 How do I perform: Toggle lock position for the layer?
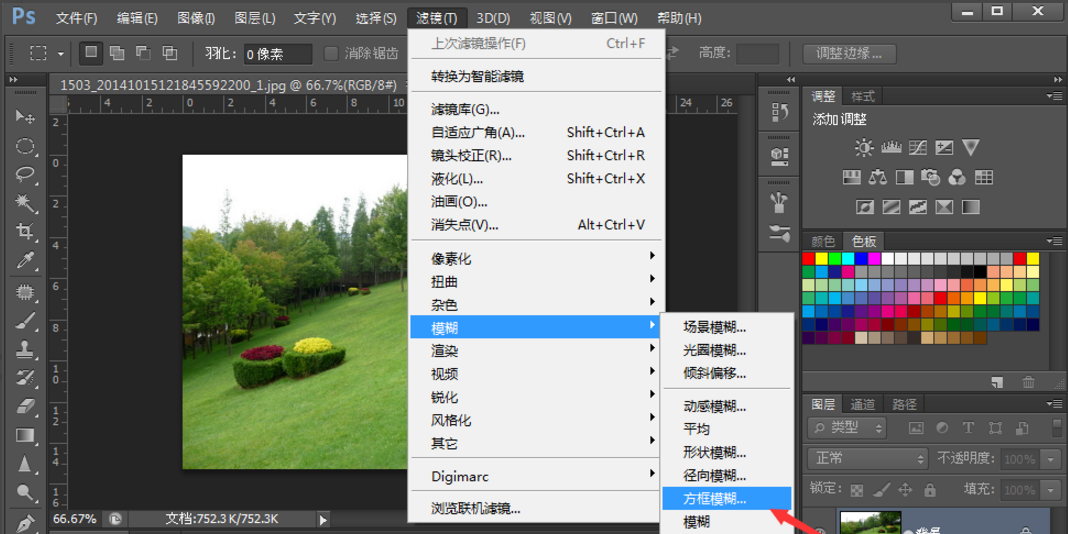pos(905,490)
